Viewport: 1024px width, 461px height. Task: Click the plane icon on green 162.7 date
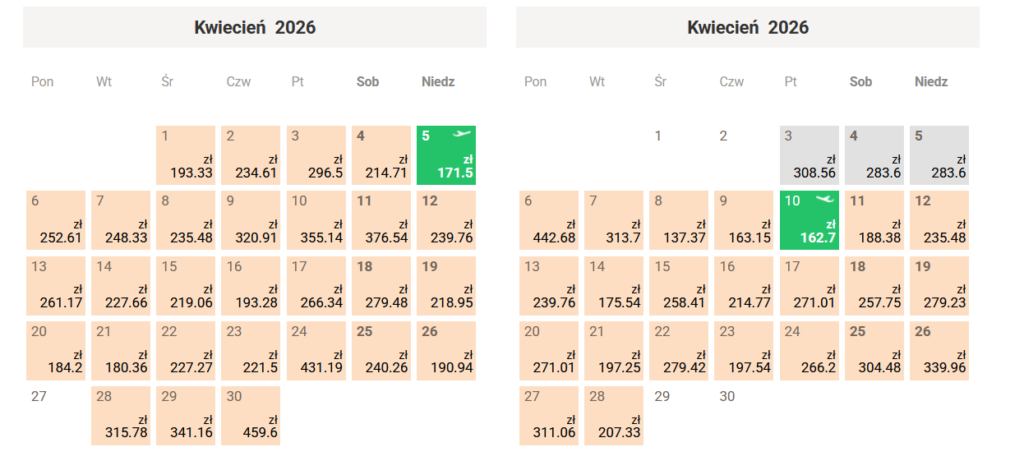pyautogui.click(x=824, y=200)
